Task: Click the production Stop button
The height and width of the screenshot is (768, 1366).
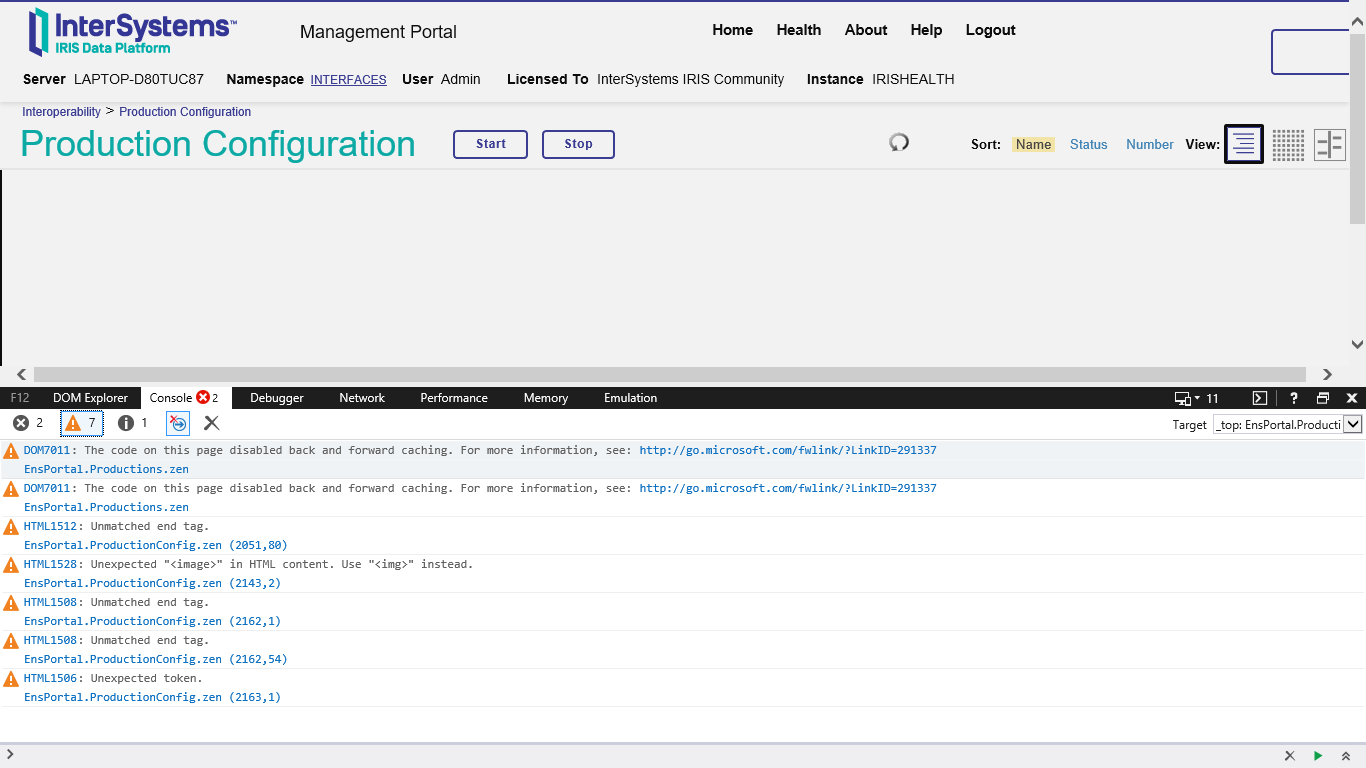Action: point(578,144)
